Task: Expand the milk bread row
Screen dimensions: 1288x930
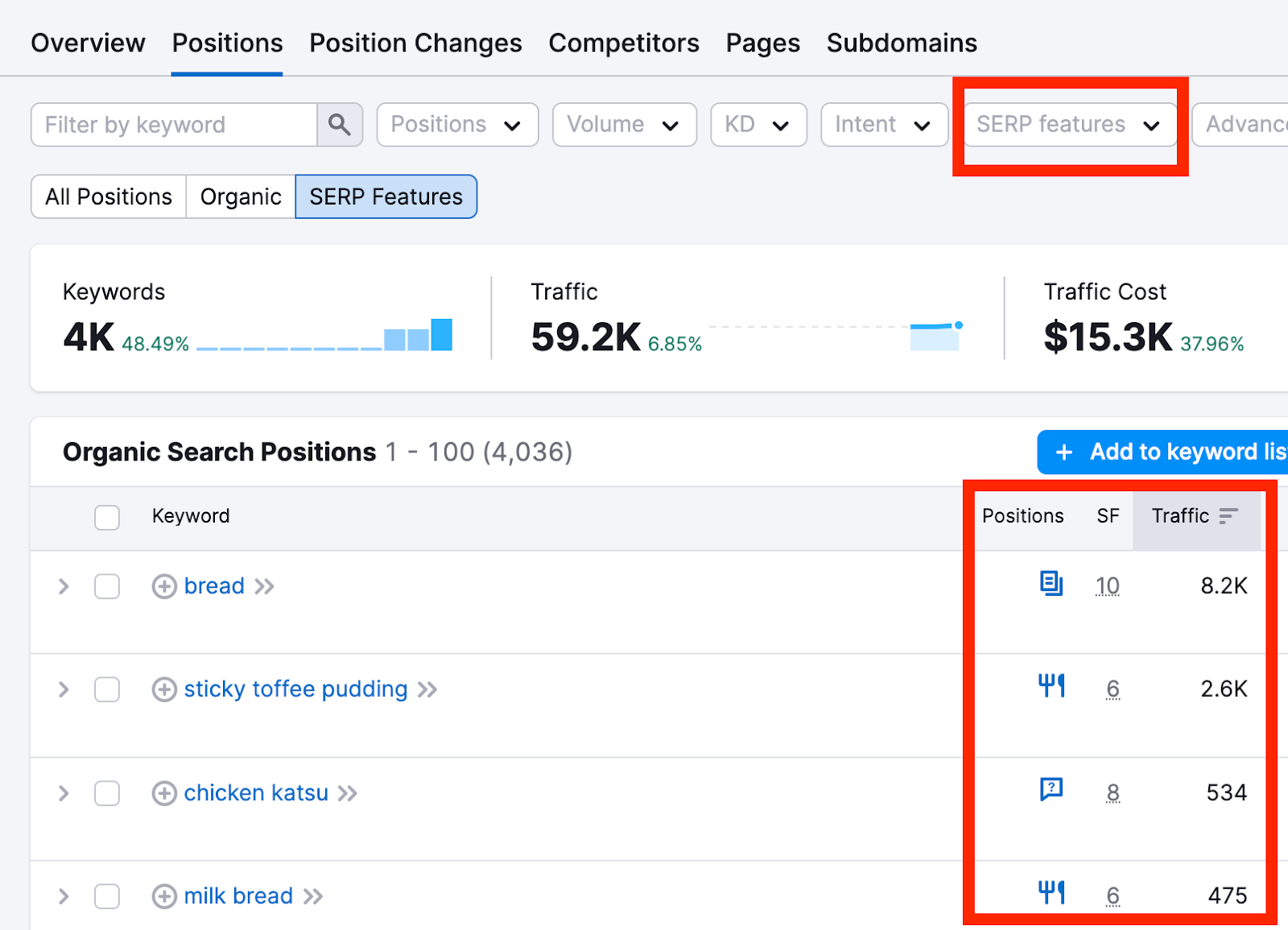Action: tap(64, 896)
